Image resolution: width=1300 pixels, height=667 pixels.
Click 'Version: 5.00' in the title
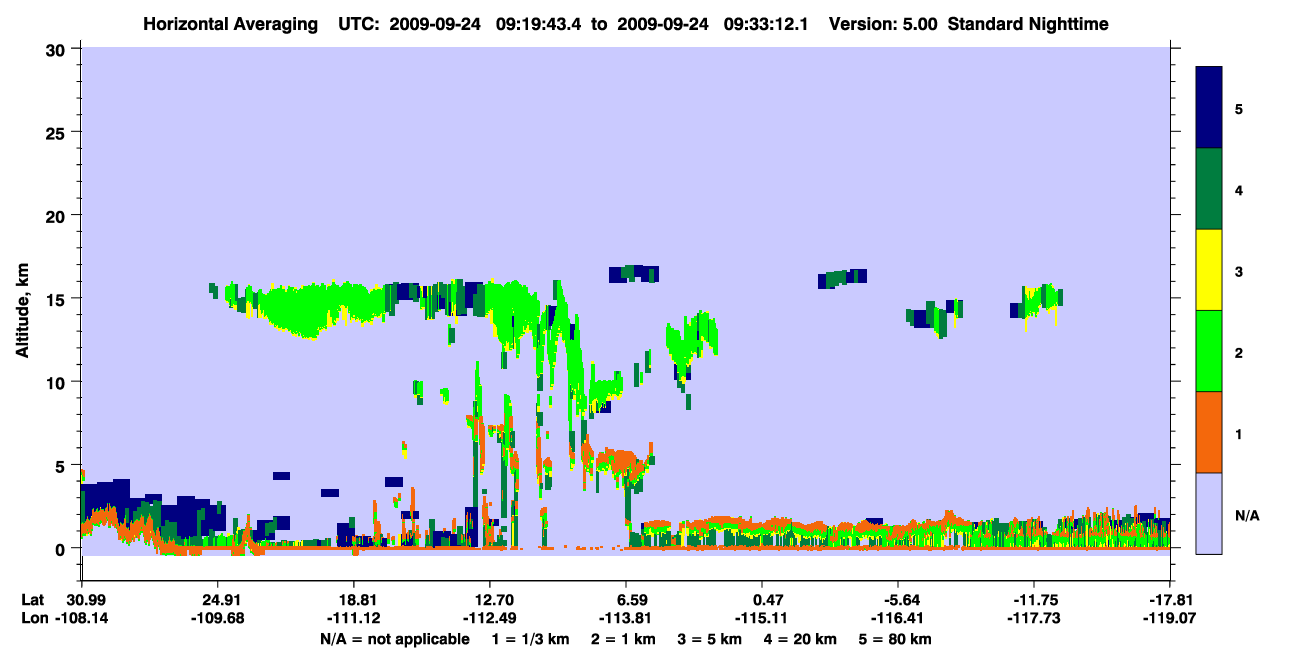click(884, 23)
